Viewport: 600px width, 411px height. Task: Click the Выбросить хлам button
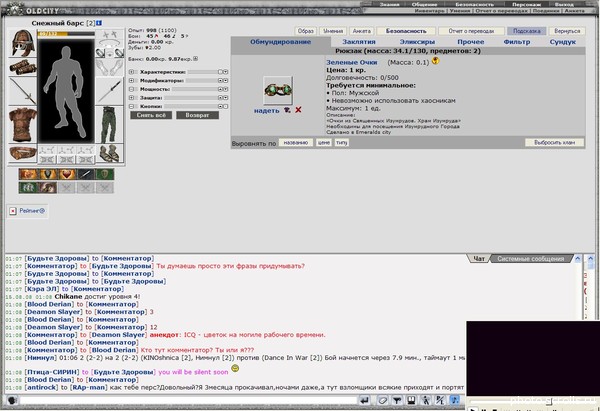(x=554, y=142)
